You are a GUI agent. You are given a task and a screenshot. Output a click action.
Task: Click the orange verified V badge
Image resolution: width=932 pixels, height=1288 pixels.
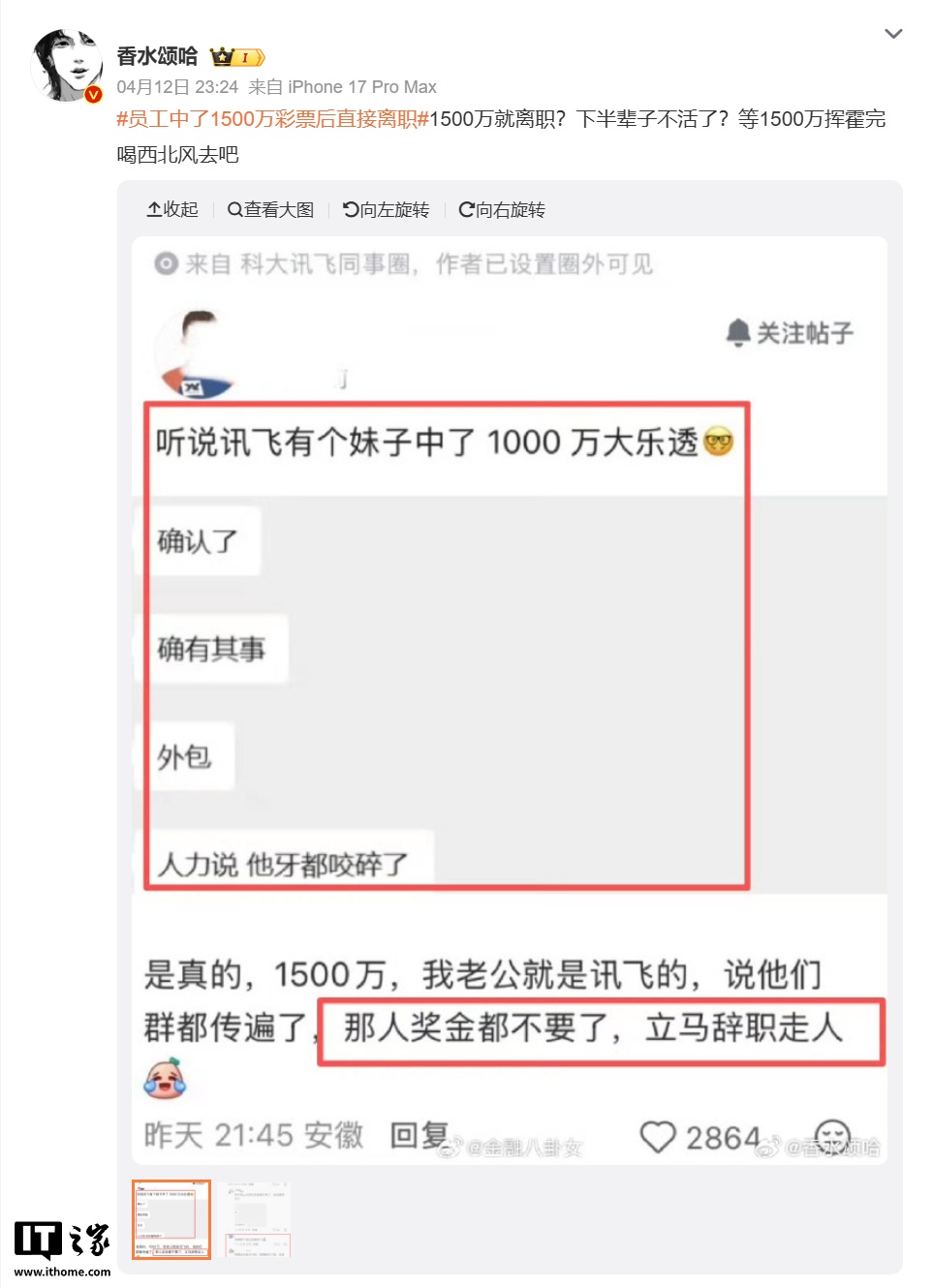point(94,94)
